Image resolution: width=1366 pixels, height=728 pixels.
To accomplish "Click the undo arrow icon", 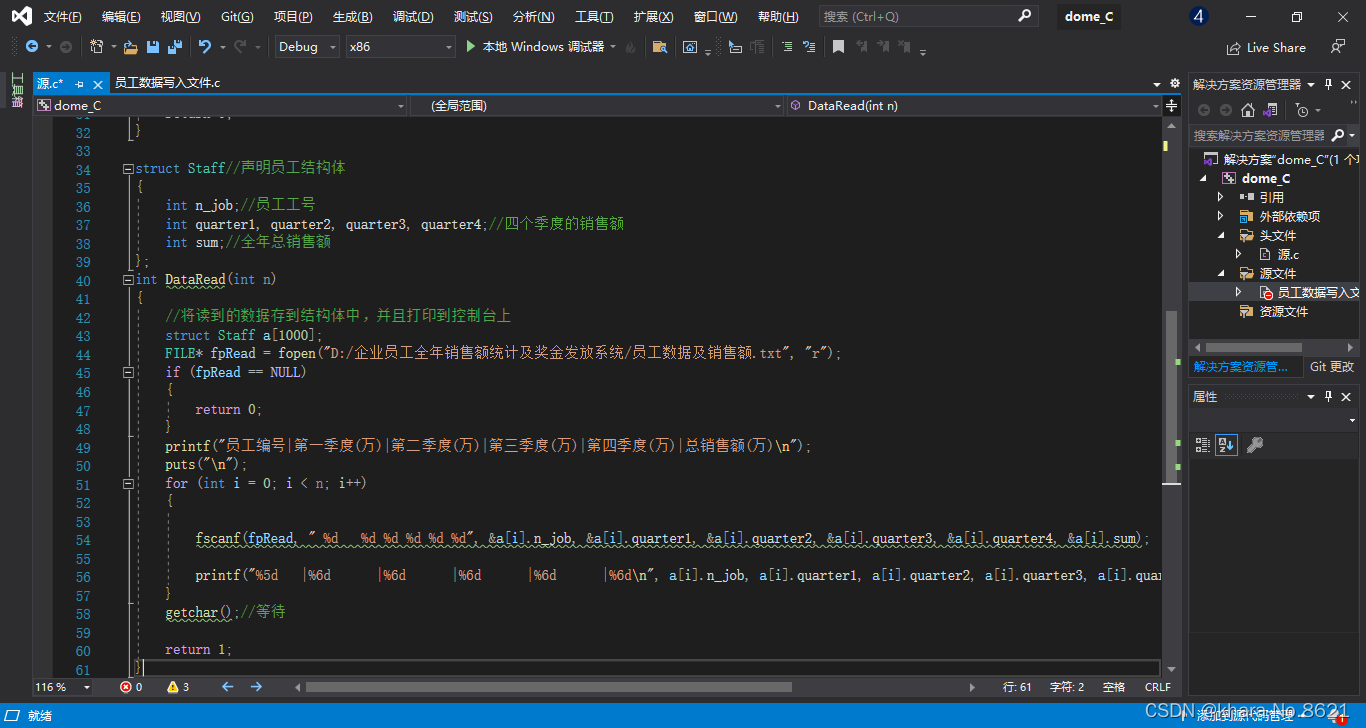I will [x=204, y=47].
